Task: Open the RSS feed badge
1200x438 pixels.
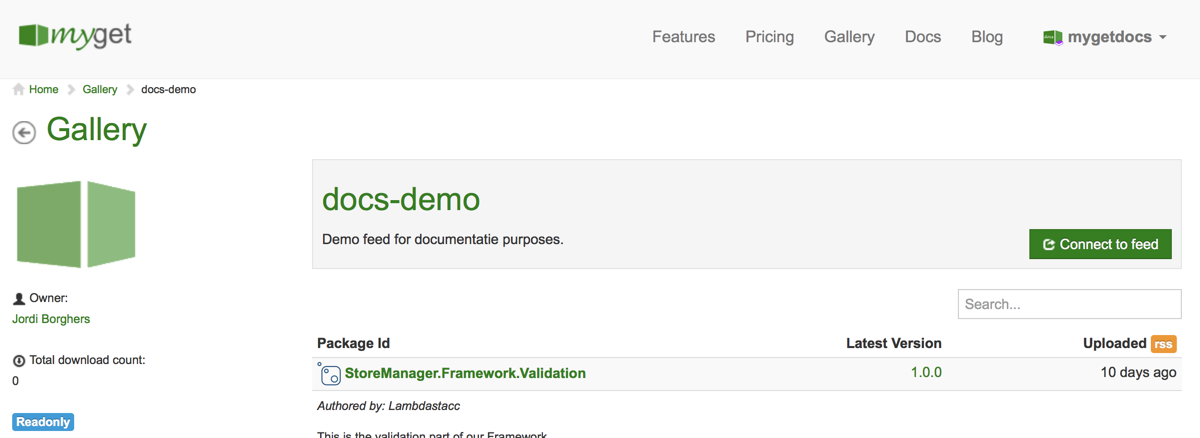Action: [1163, 344]
